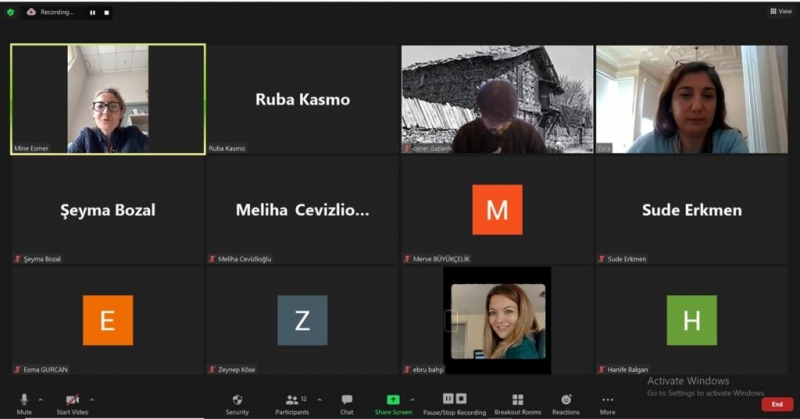The image size is (800, 419).
Task: Click Zeynep Köse's Z avatar
Action: point(303,321)
